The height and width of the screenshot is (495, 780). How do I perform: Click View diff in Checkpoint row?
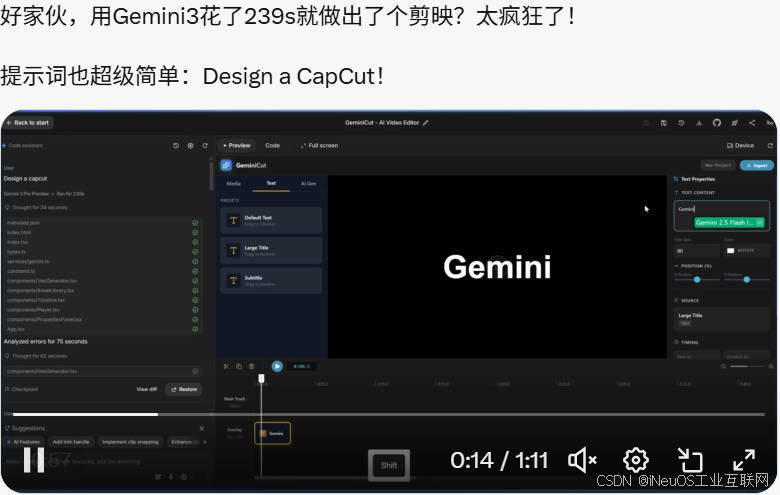pos(146,389)
